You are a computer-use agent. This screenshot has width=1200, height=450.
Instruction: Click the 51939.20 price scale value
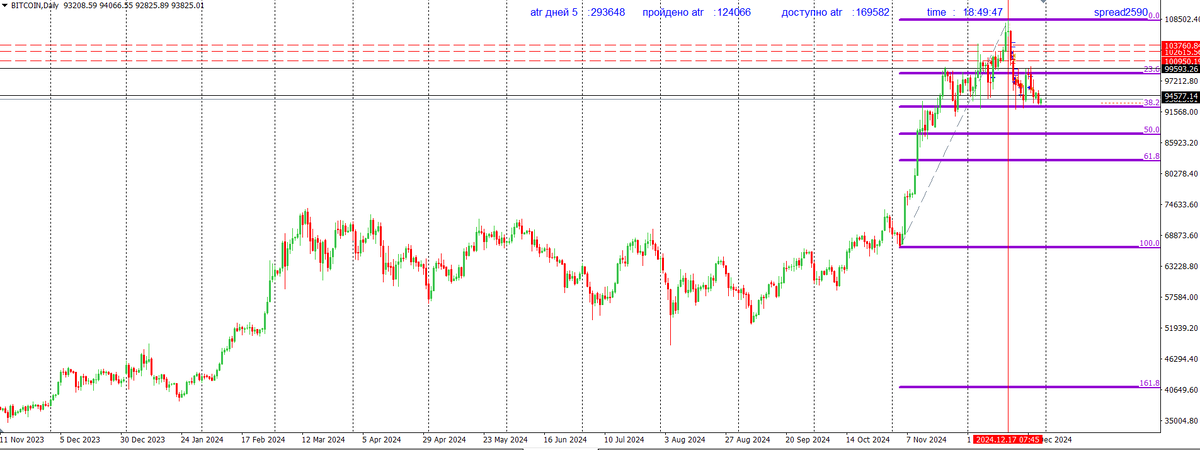(1181, 328)
